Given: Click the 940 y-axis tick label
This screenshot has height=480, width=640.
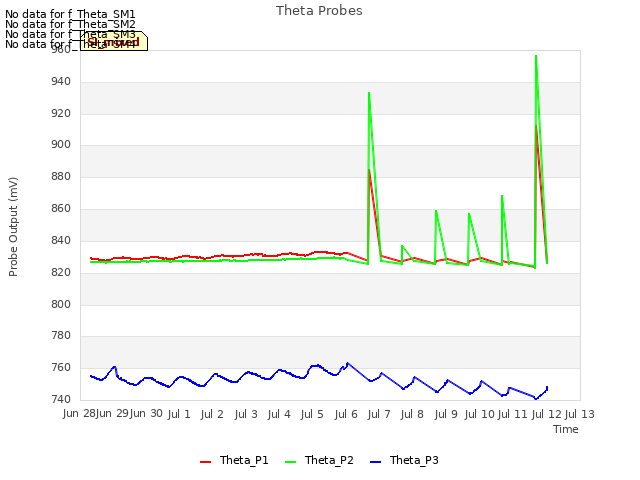Looking at the screenshot, I should point(61,82).
